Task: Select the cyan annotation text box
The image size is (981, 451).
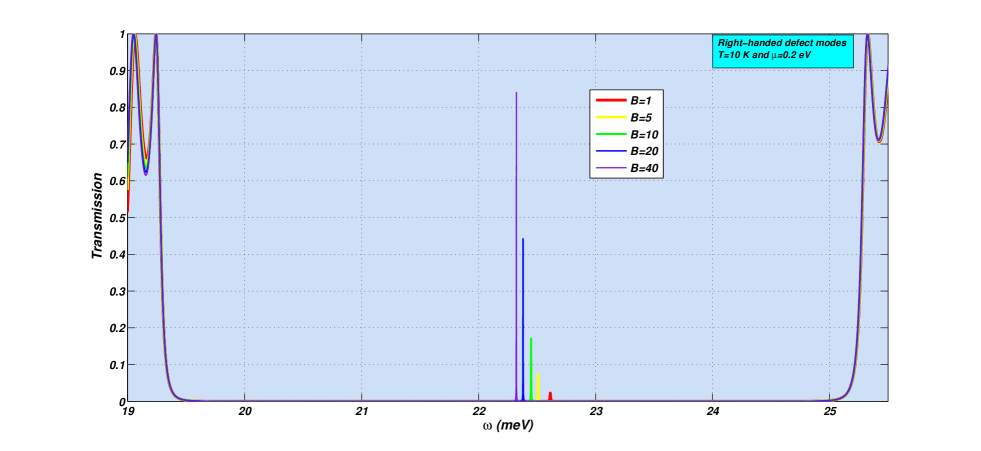Action: (783, 50)
